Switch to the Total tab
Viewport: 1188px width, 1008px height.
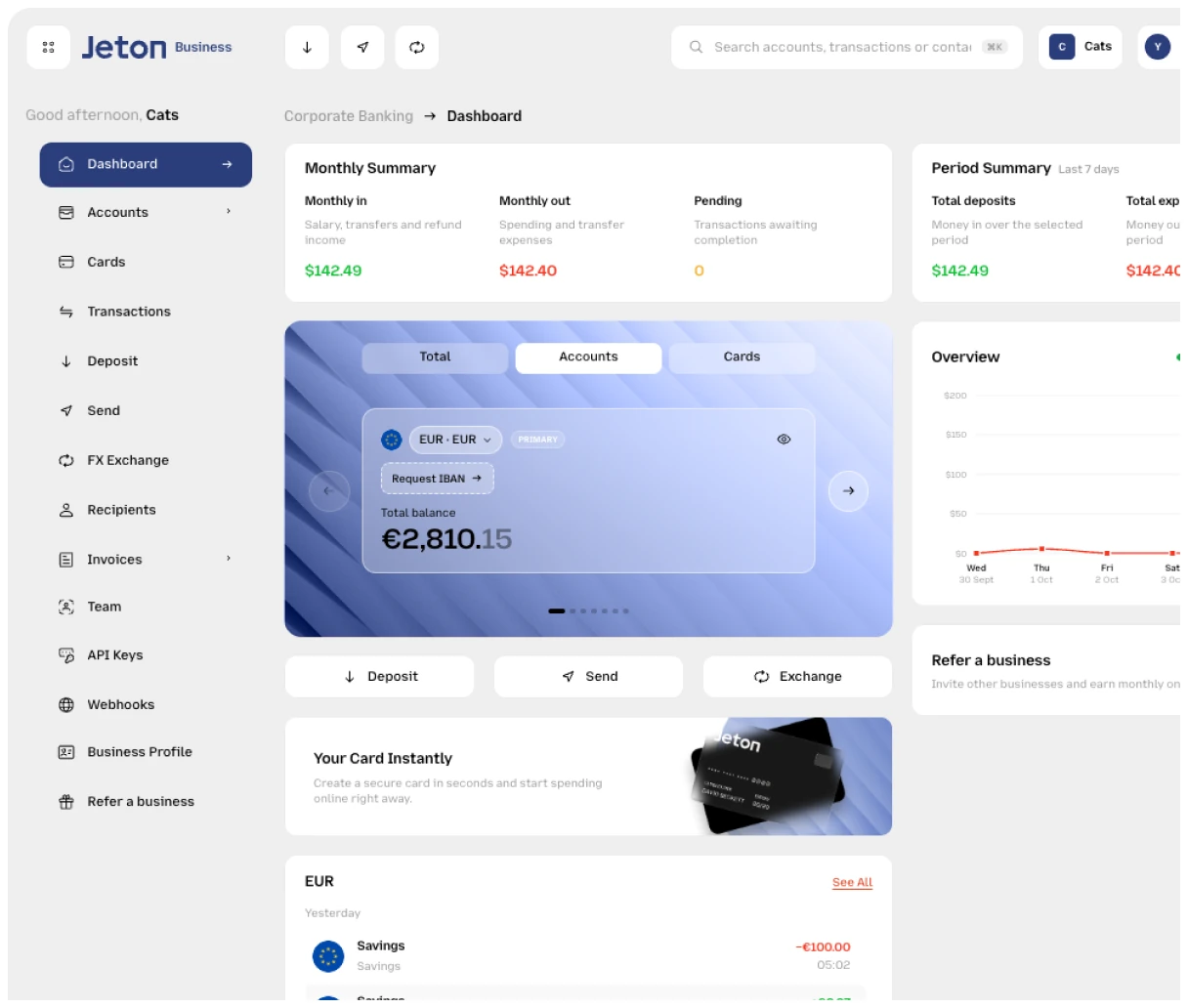click(435, 357)
